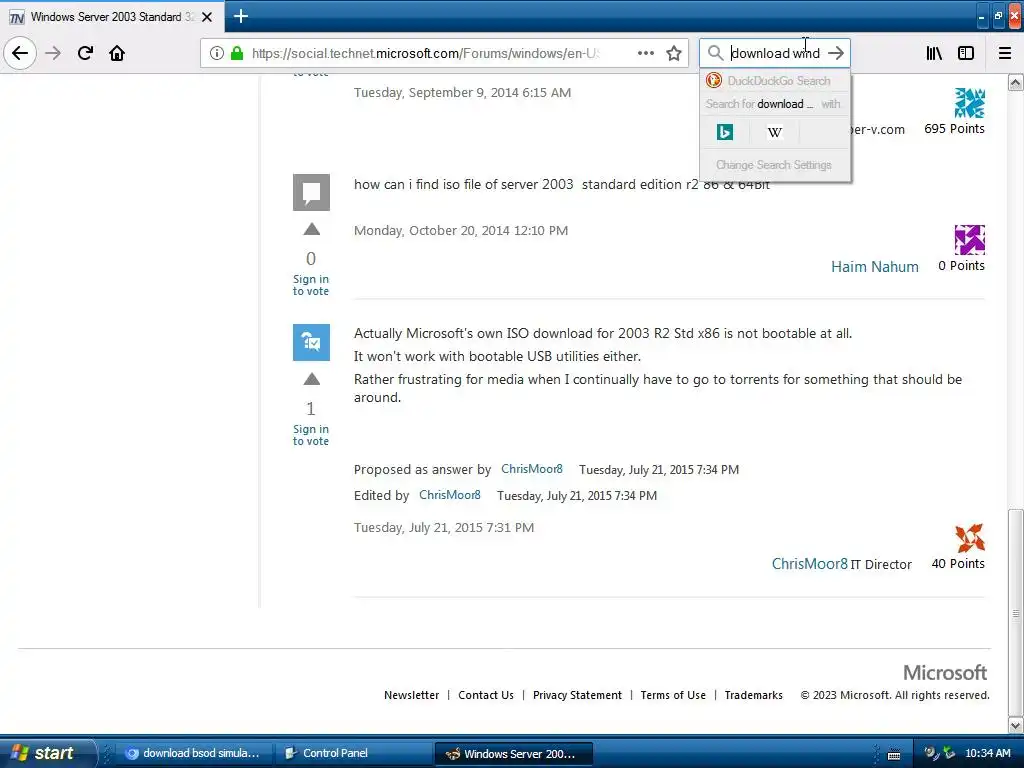The width and height of the screenshot is (1024, 768).
Task: Click the gray reply bubble icon
Action: pos(312,192)
